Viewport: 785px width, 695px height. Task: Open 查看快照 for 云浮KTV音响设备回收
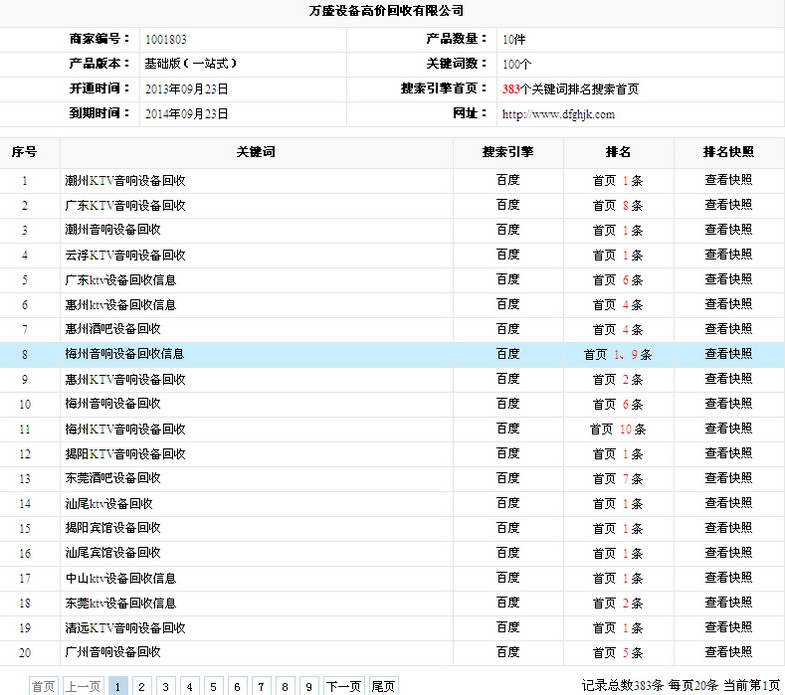(728, 255)
